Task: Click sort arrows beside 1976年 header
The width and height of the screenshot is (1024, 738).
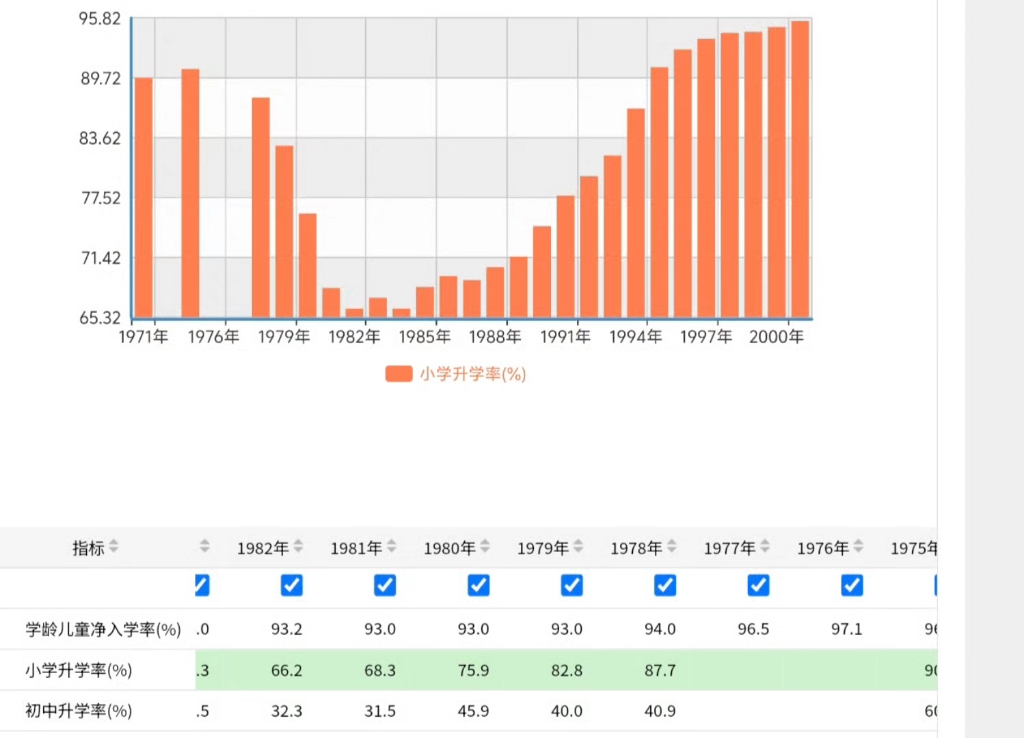Action: pyautogui.click(x=858, y=547)
